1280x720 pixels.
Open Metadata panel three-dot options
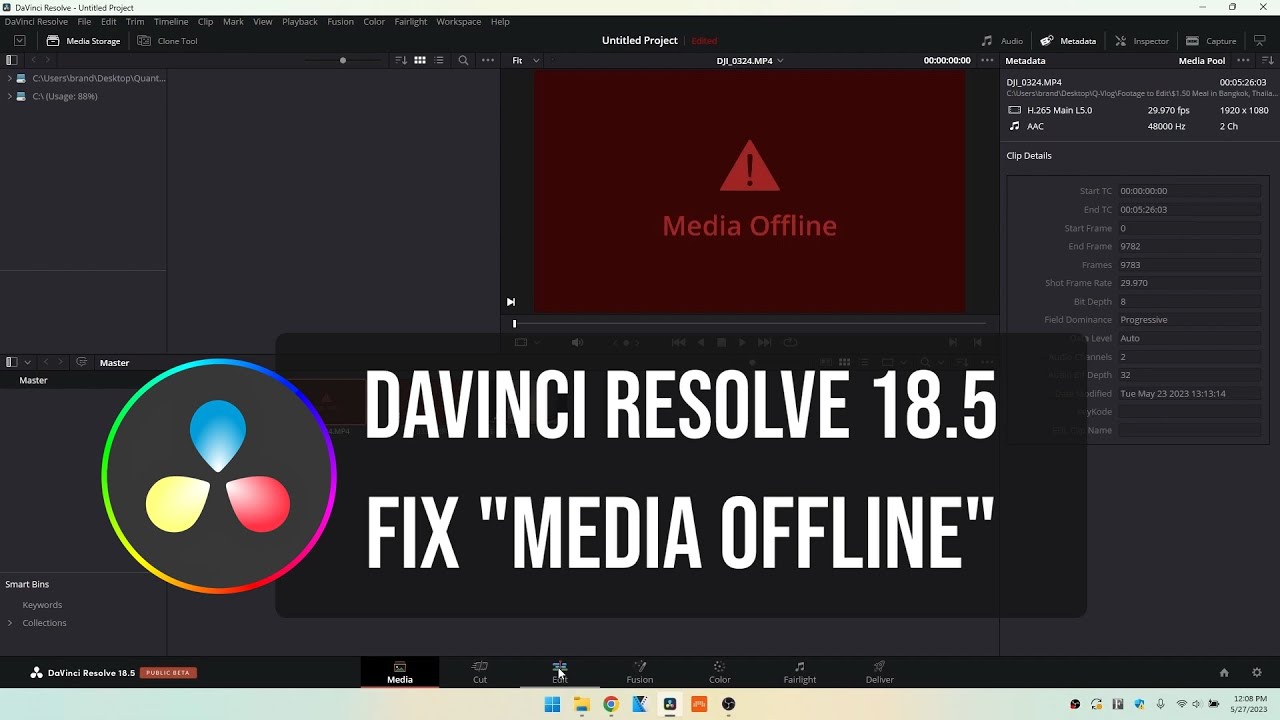coord(1244,60)
